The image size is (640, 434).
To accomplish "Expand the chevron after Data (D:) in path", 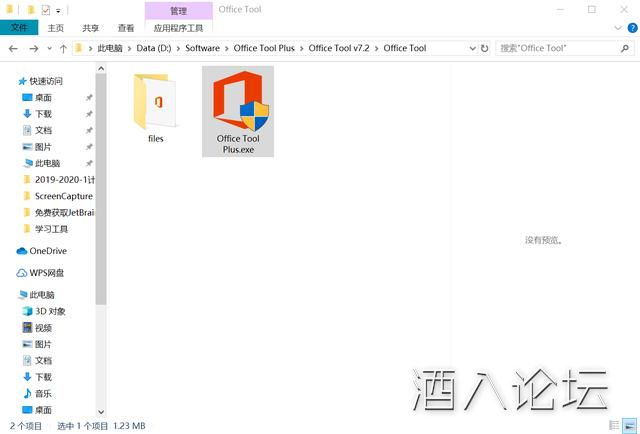I will [178, 49].
